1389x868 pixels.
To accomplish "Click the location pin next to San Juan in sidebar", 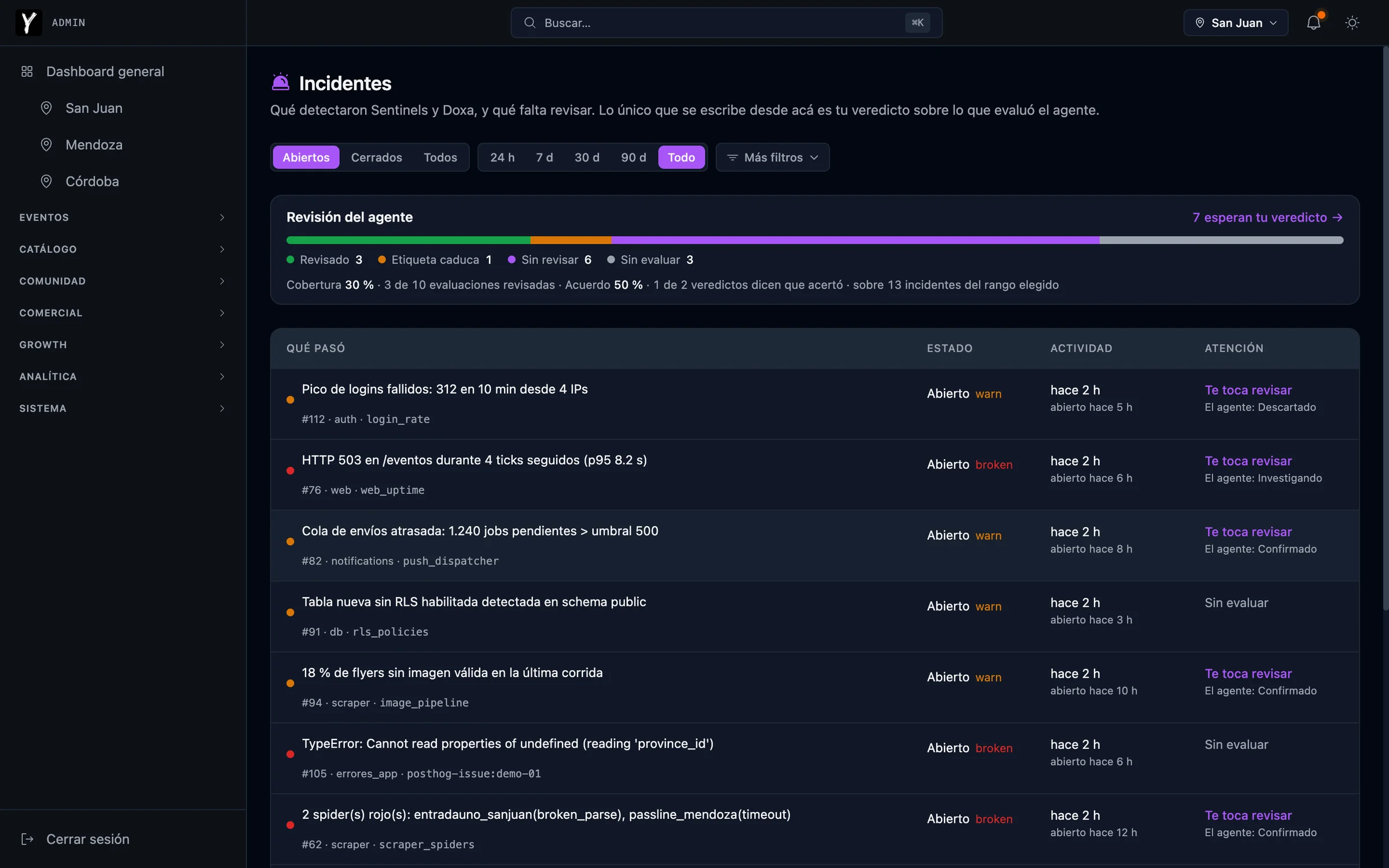I will click(x=46, y=108).
